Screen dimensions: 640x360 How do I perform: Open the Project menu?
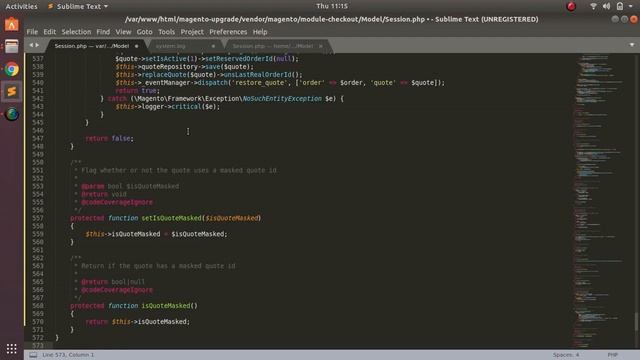[192, 32]
